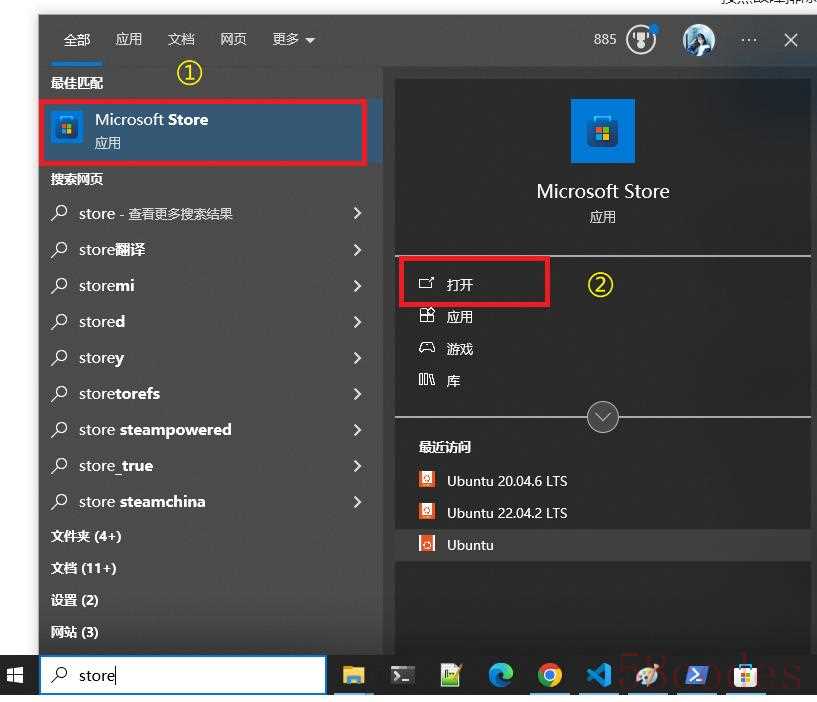This screenshot has height=702, width=817.
Task: Open the 文件夹 (4+) results group
Action: [86, 536]
